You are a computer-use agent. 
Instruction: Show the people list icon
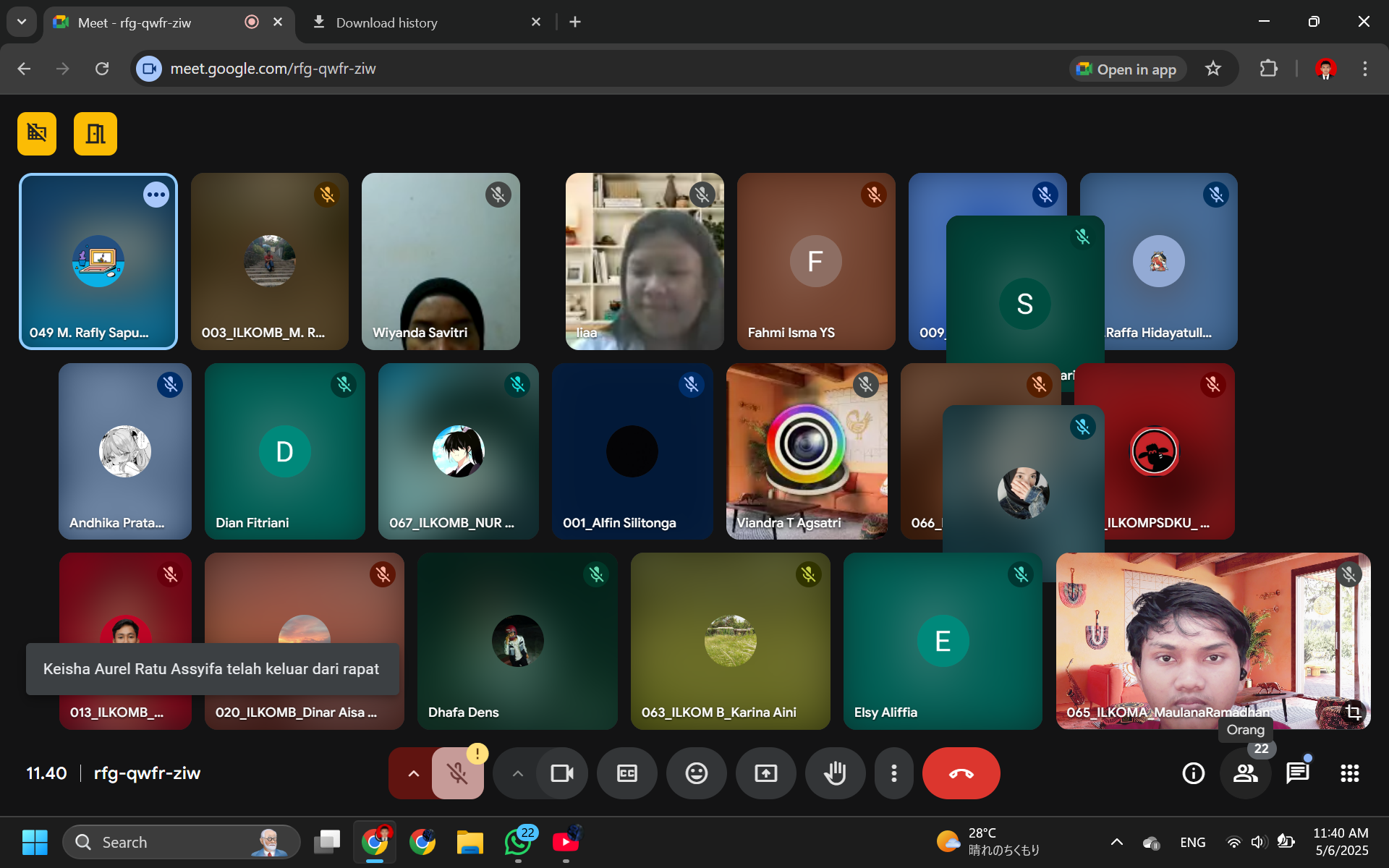pyautogui.click(x=1245, y=773)
